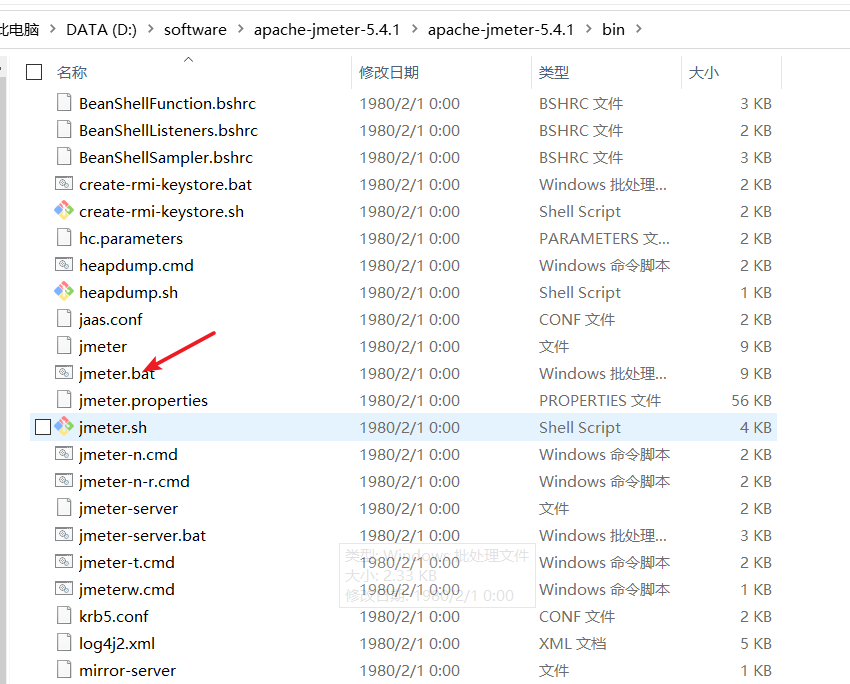Click the jaas.conf file icon

click(x=64, y=318)
